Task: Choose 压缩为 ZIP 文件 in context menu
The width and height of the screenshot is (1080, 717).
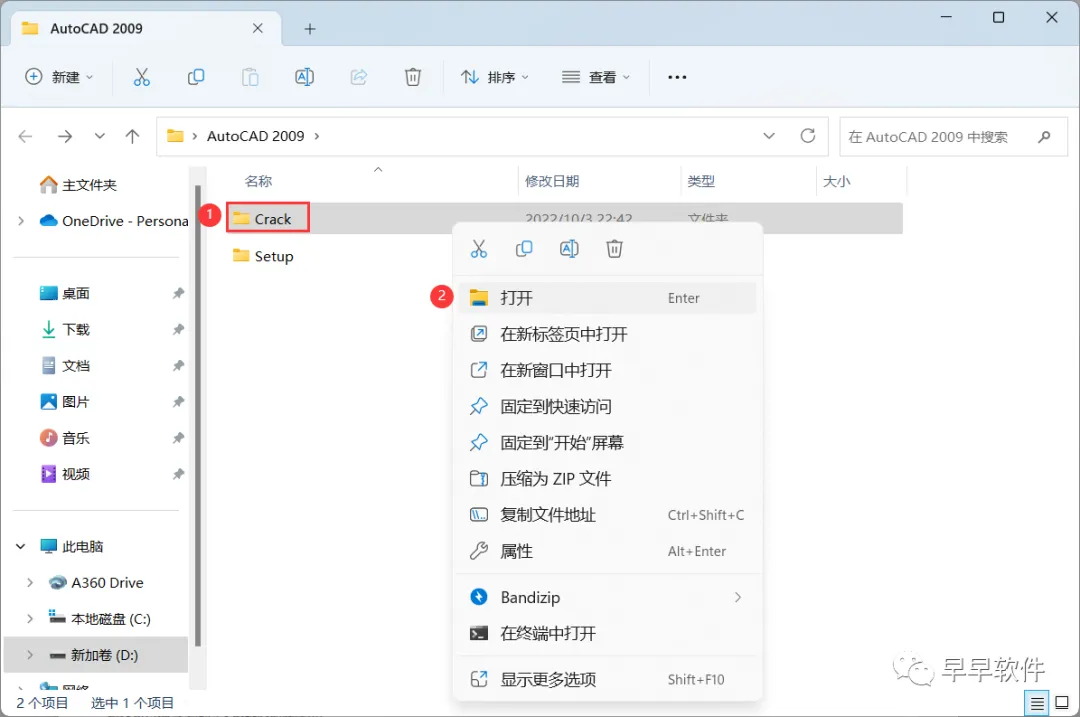Action: click(608, 479)
